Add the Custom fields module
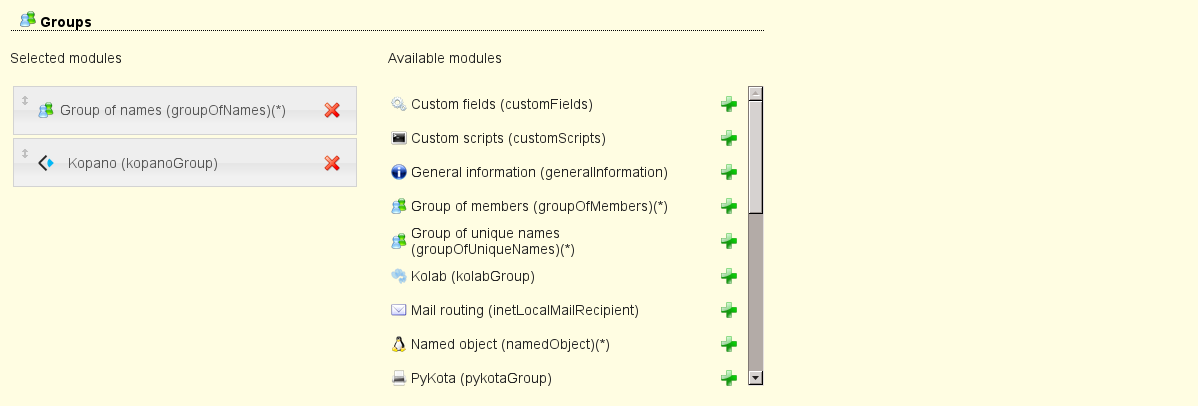1198x406 pixels. pos(729,104)
